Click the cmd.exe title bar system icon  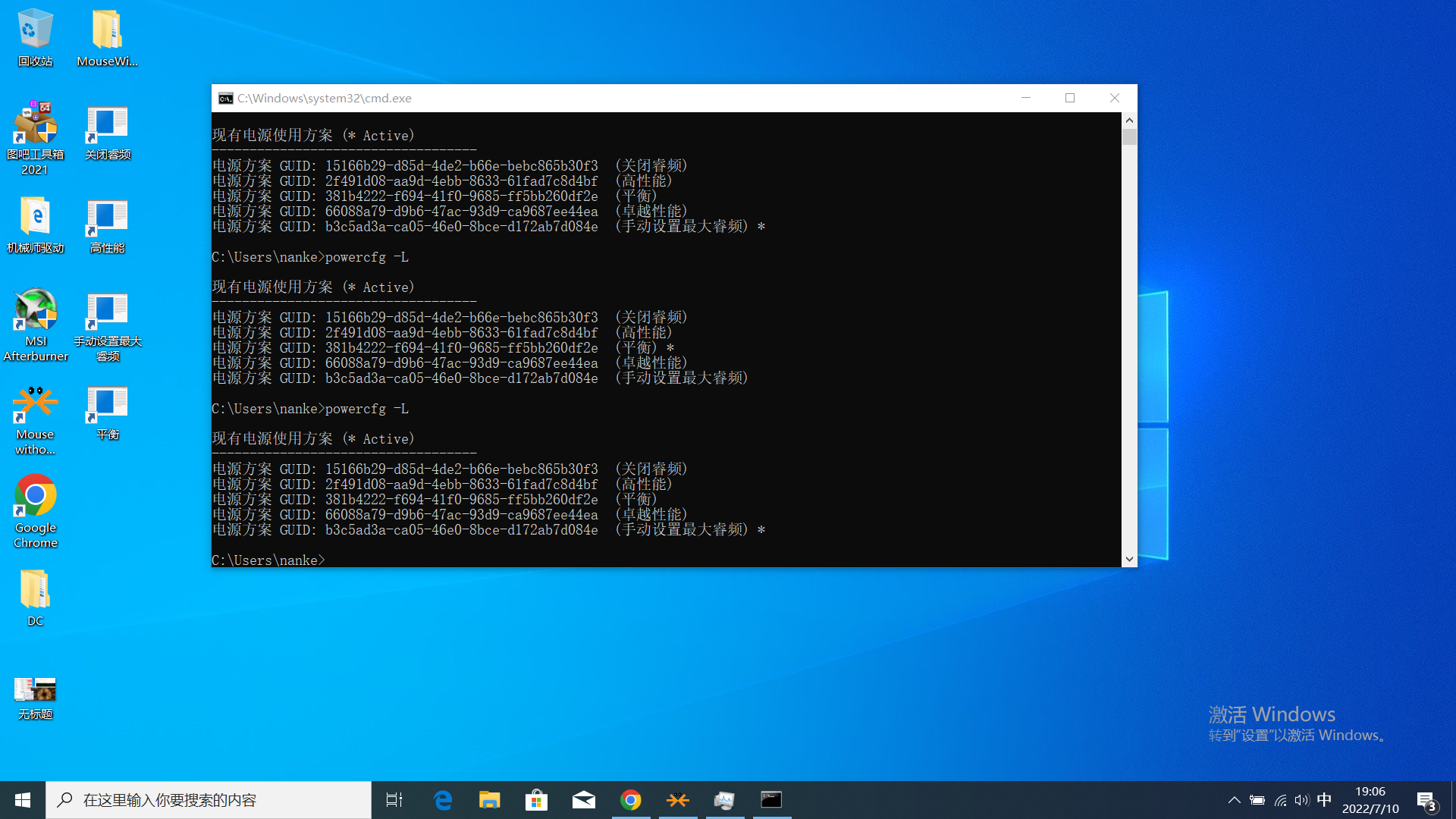click(x=225, y=99)
